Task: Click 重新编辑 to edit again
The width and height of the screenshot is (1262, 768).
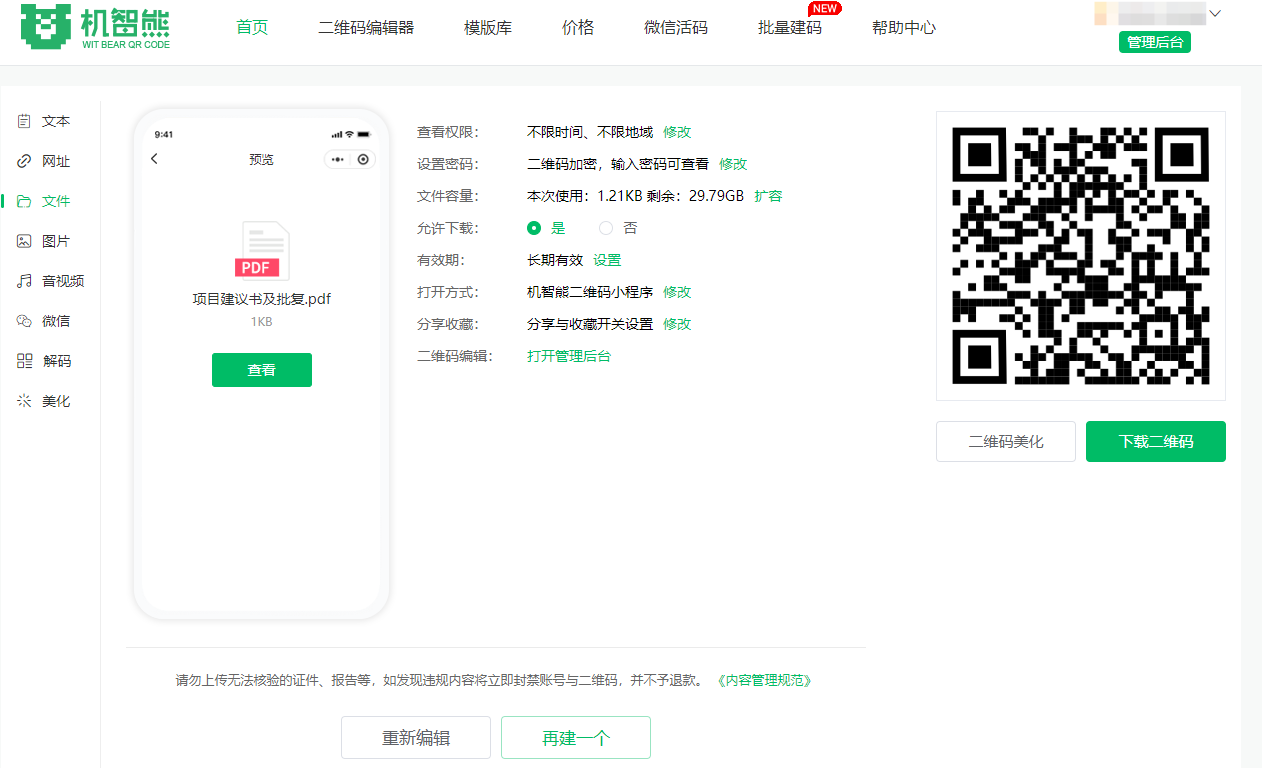Action: pyautogui.click(x=416, y=738)
